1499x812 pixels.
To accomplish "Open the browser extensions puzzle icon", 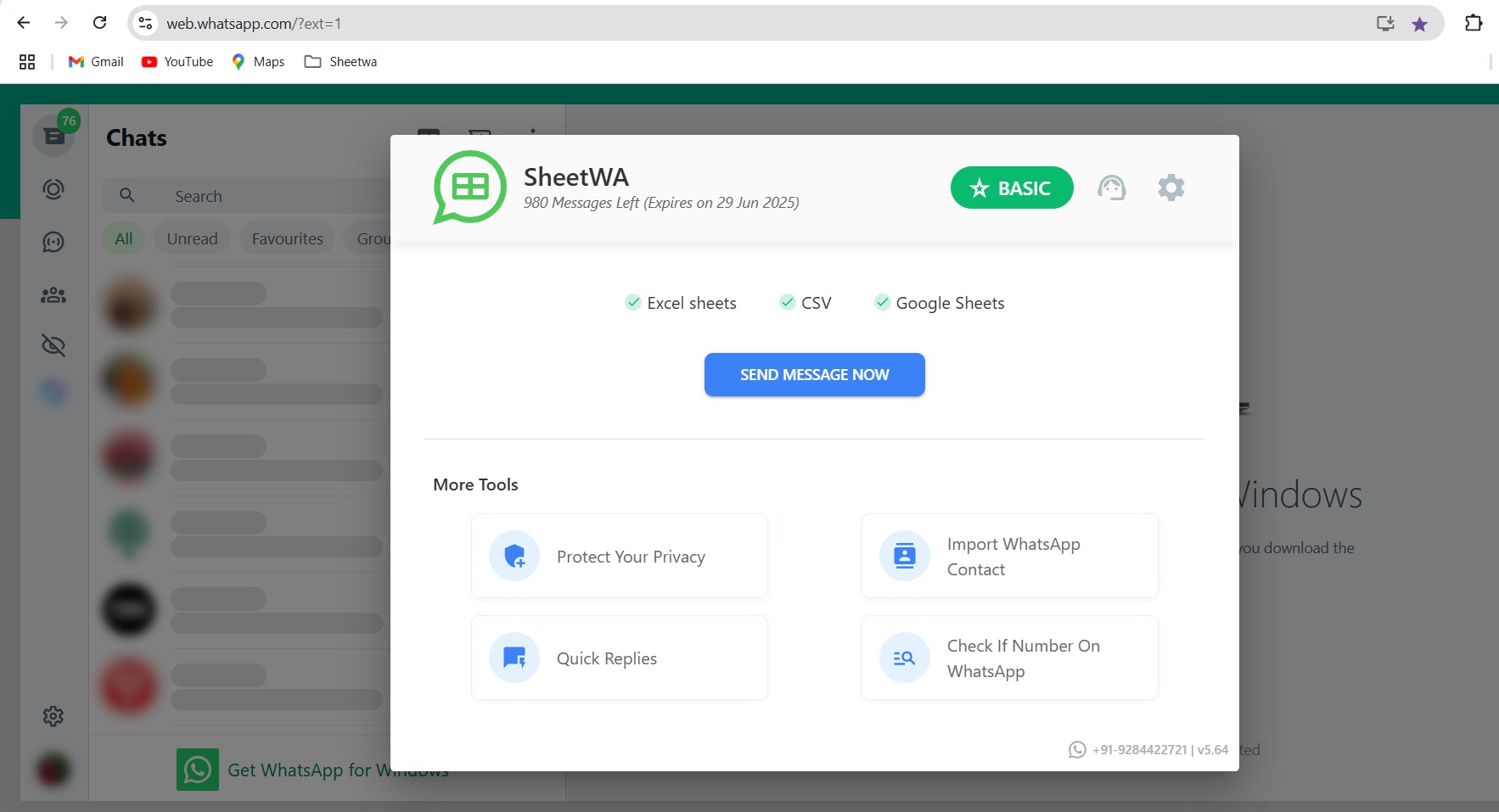I will point(1474,23).
